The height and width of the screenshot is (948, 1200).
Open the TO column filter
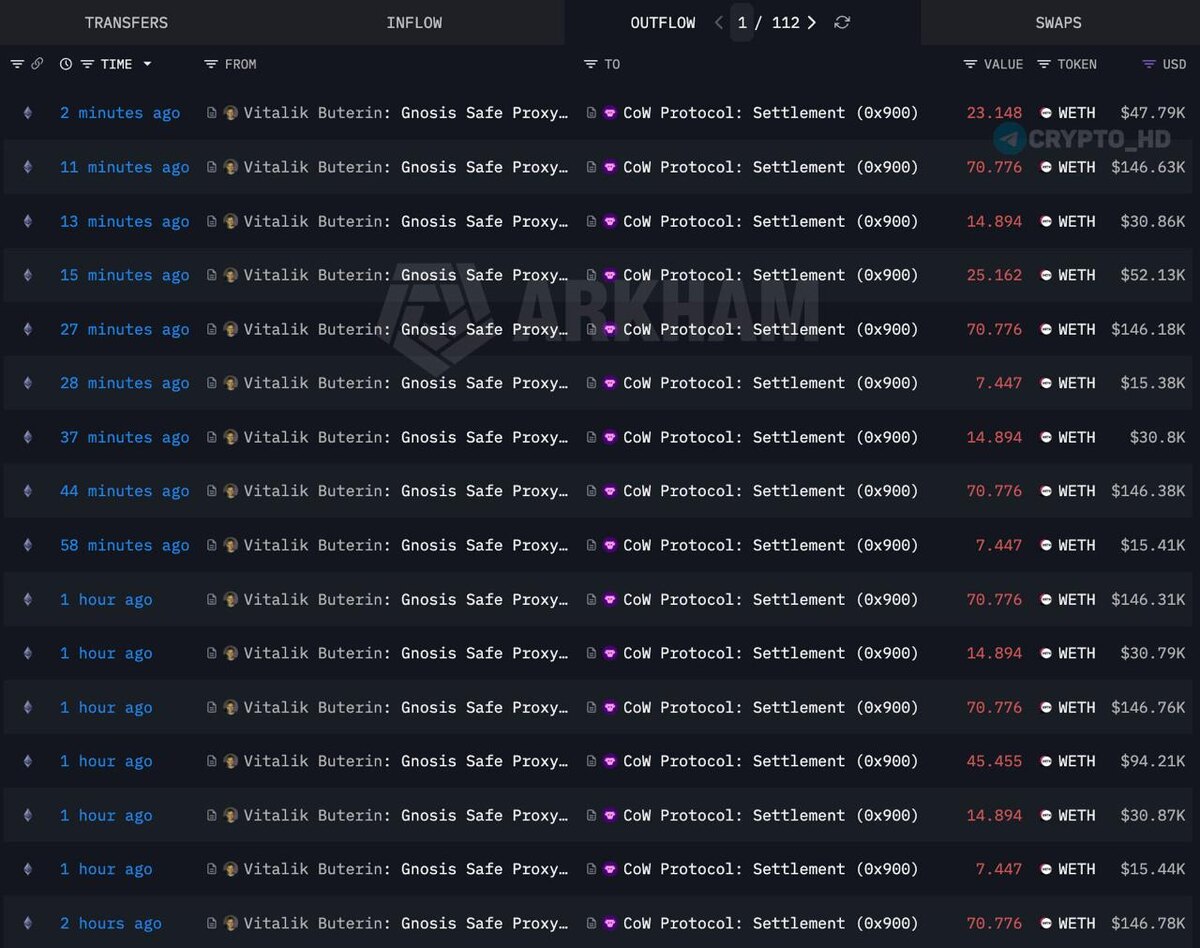[591, 64]
